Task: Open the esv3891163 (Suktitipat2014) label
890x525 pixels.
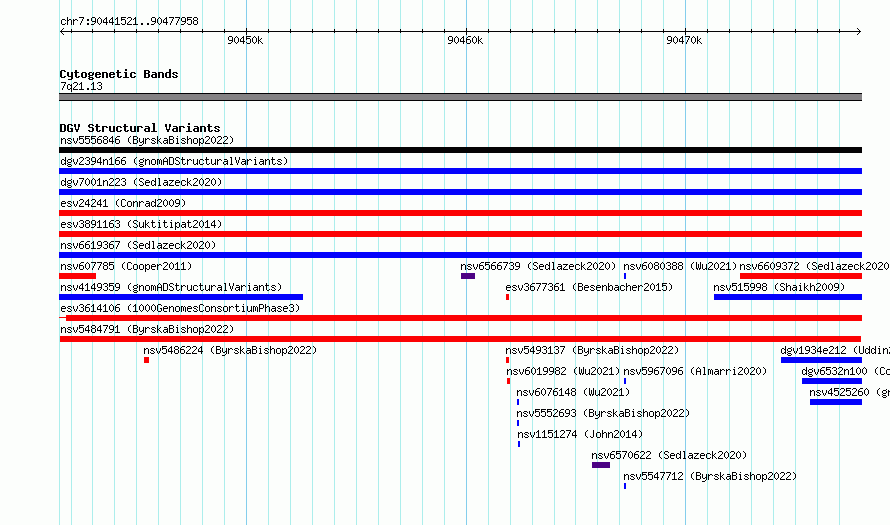Action: pyautogui.click(x=141, y=224)
